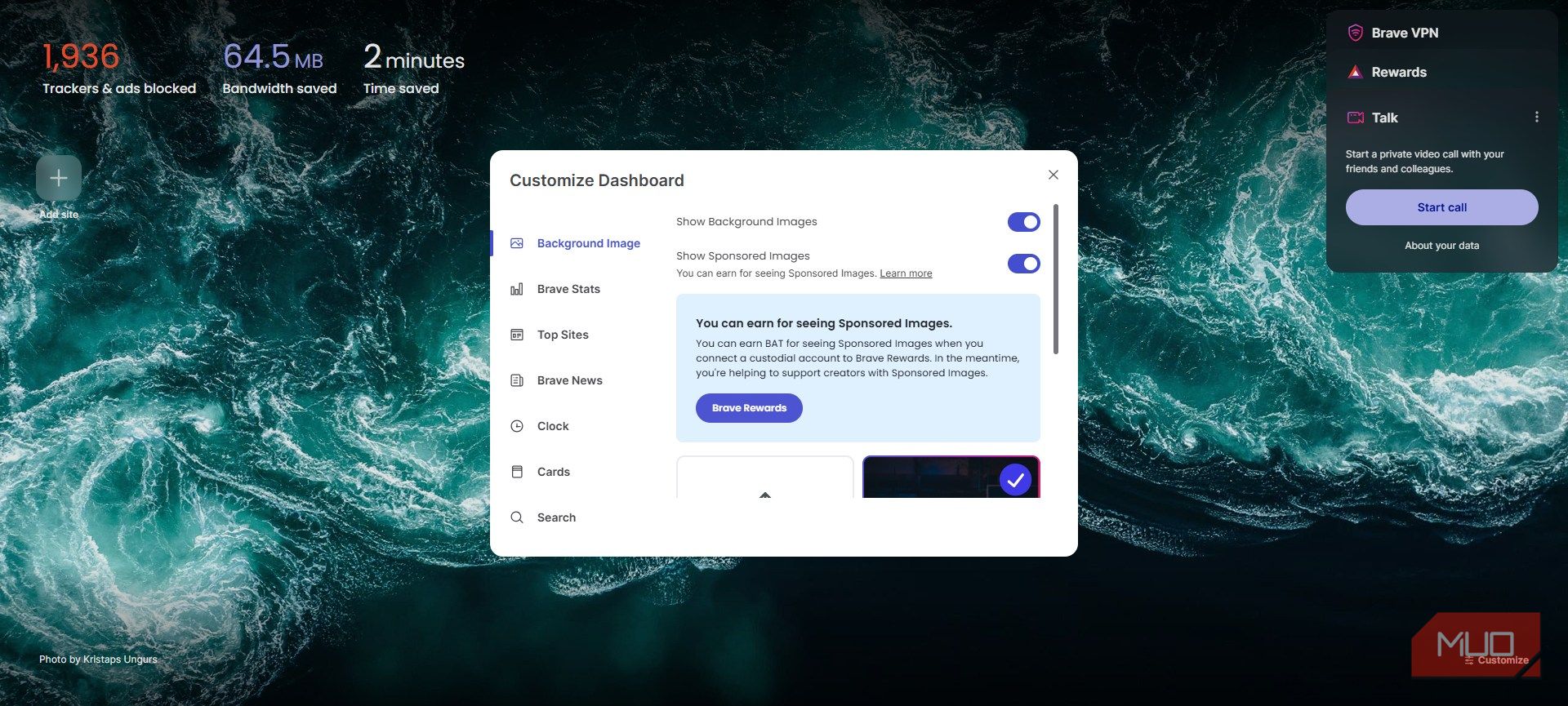This screenshot has height=706, width=1568.
Task: Select the checked background thumbnail
Action: pos(951,477)
